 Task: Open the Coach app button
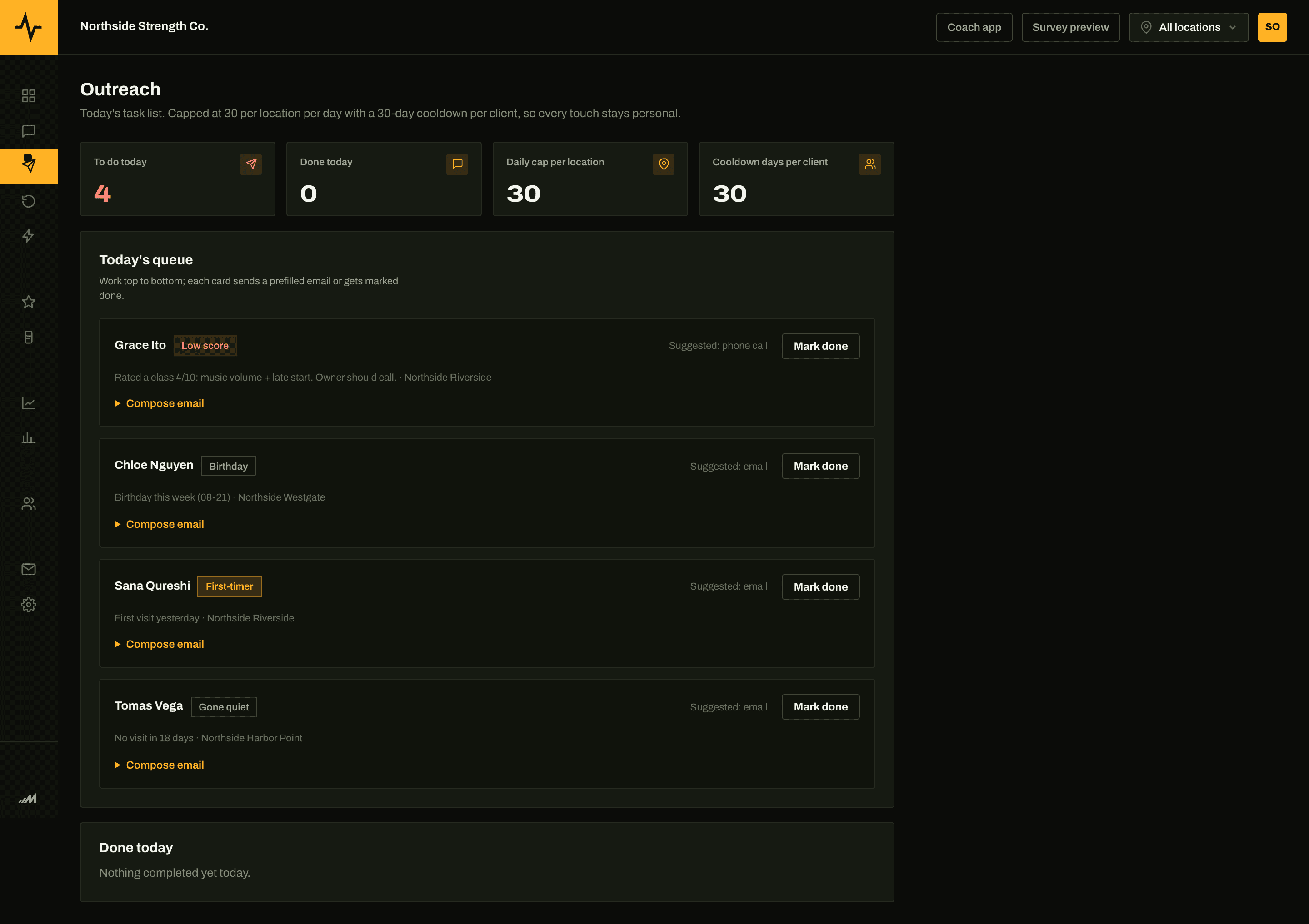coord(974,27)
